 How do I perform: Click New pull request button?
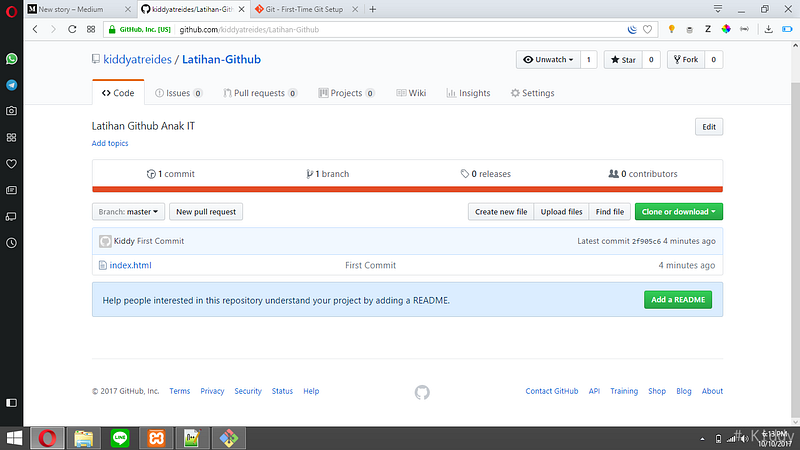[206, 212]
